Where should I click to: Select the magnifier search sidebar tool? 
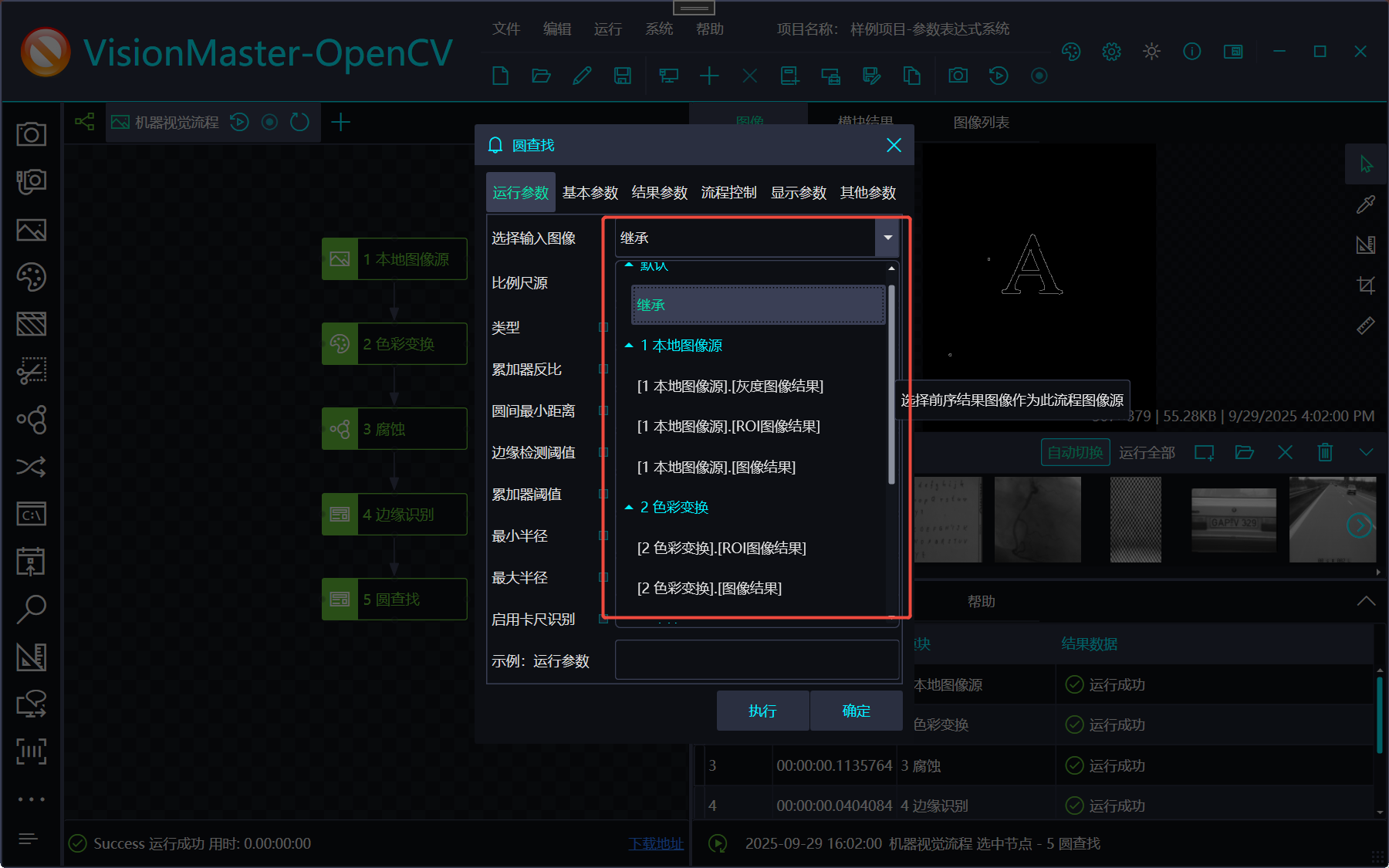click(31, 609)
